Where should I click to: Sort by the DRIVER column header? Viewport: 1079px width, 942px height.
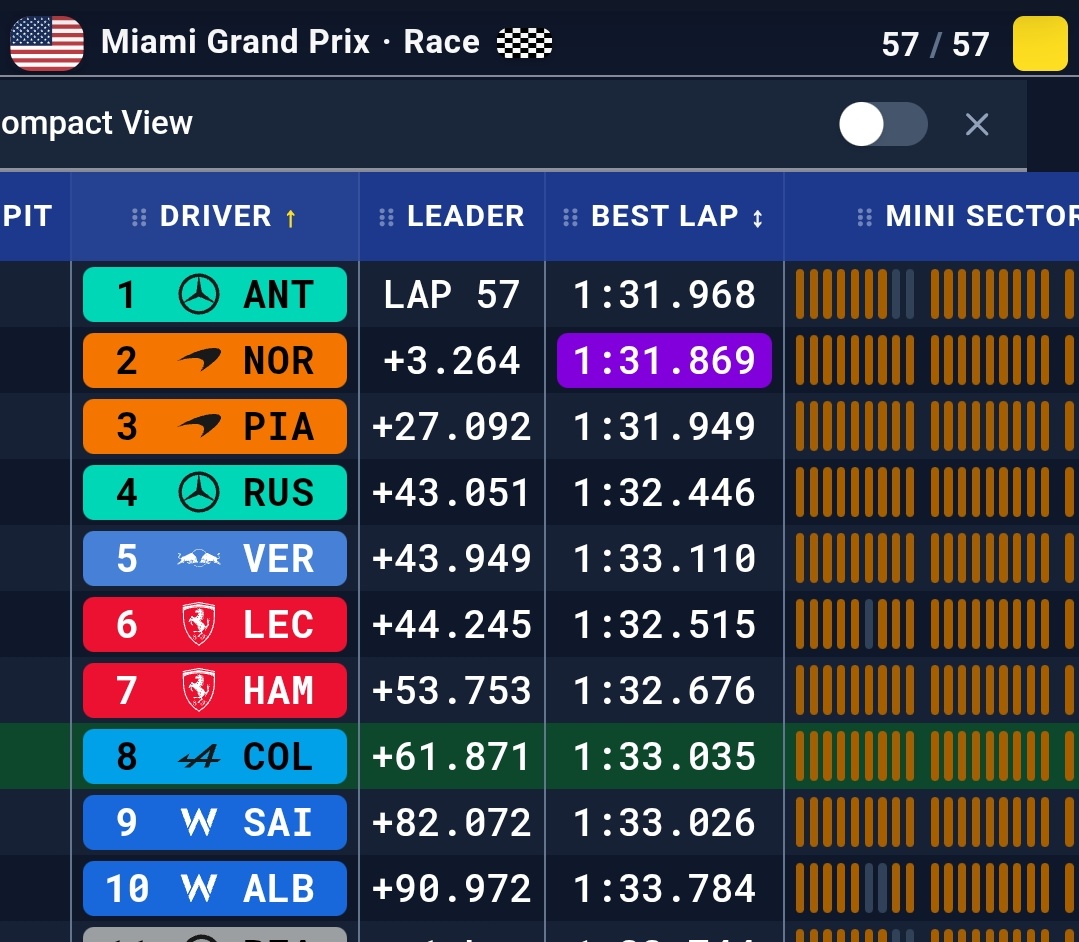215,217
